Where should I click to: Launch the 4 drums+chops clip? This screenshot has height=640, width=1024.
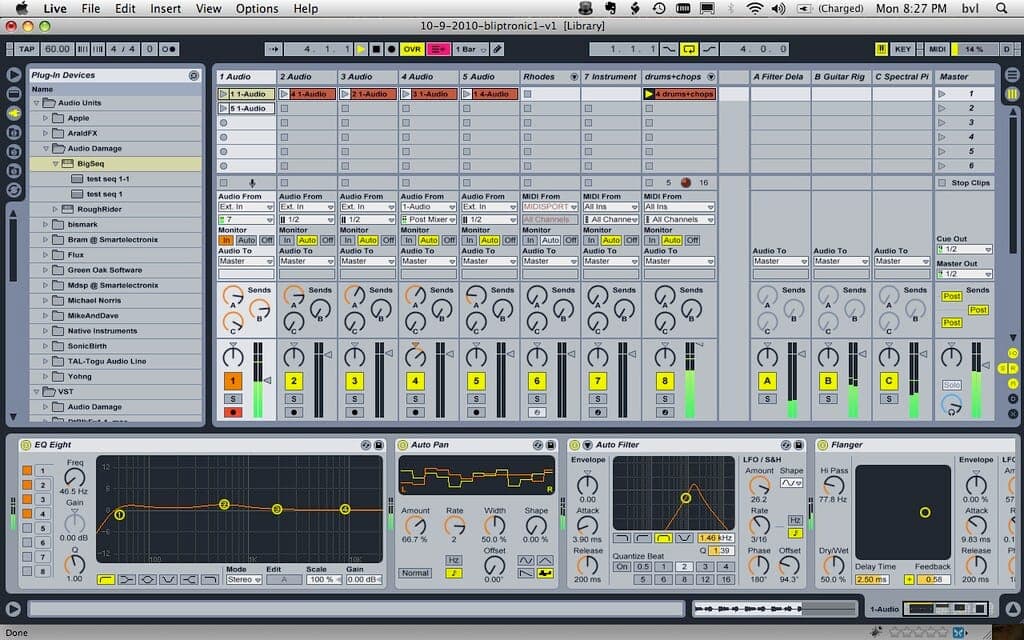(648, 94)
